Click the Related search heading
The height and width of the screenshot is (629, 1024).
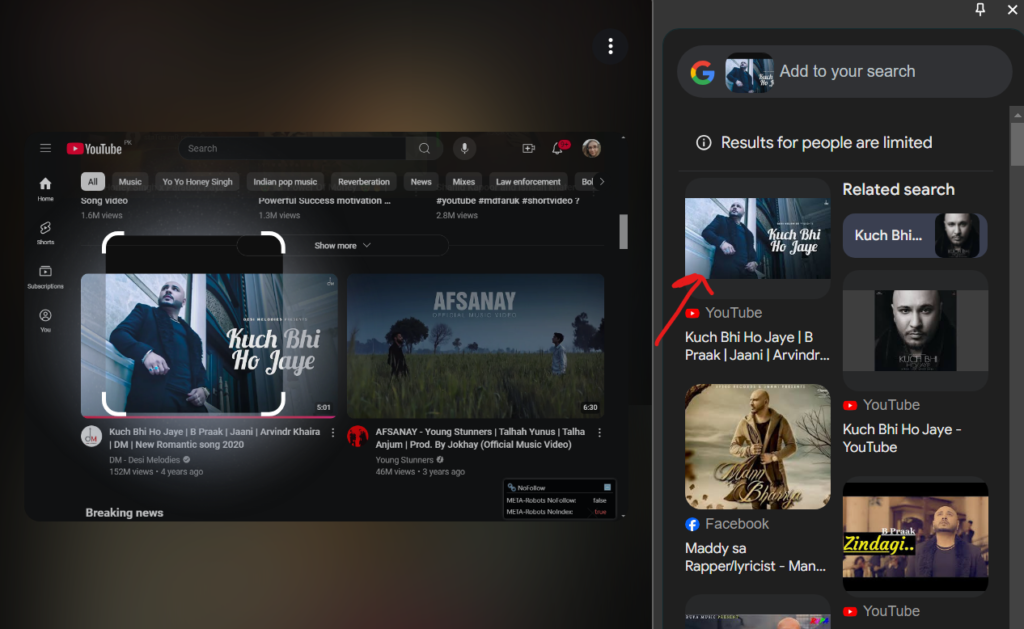898,189
